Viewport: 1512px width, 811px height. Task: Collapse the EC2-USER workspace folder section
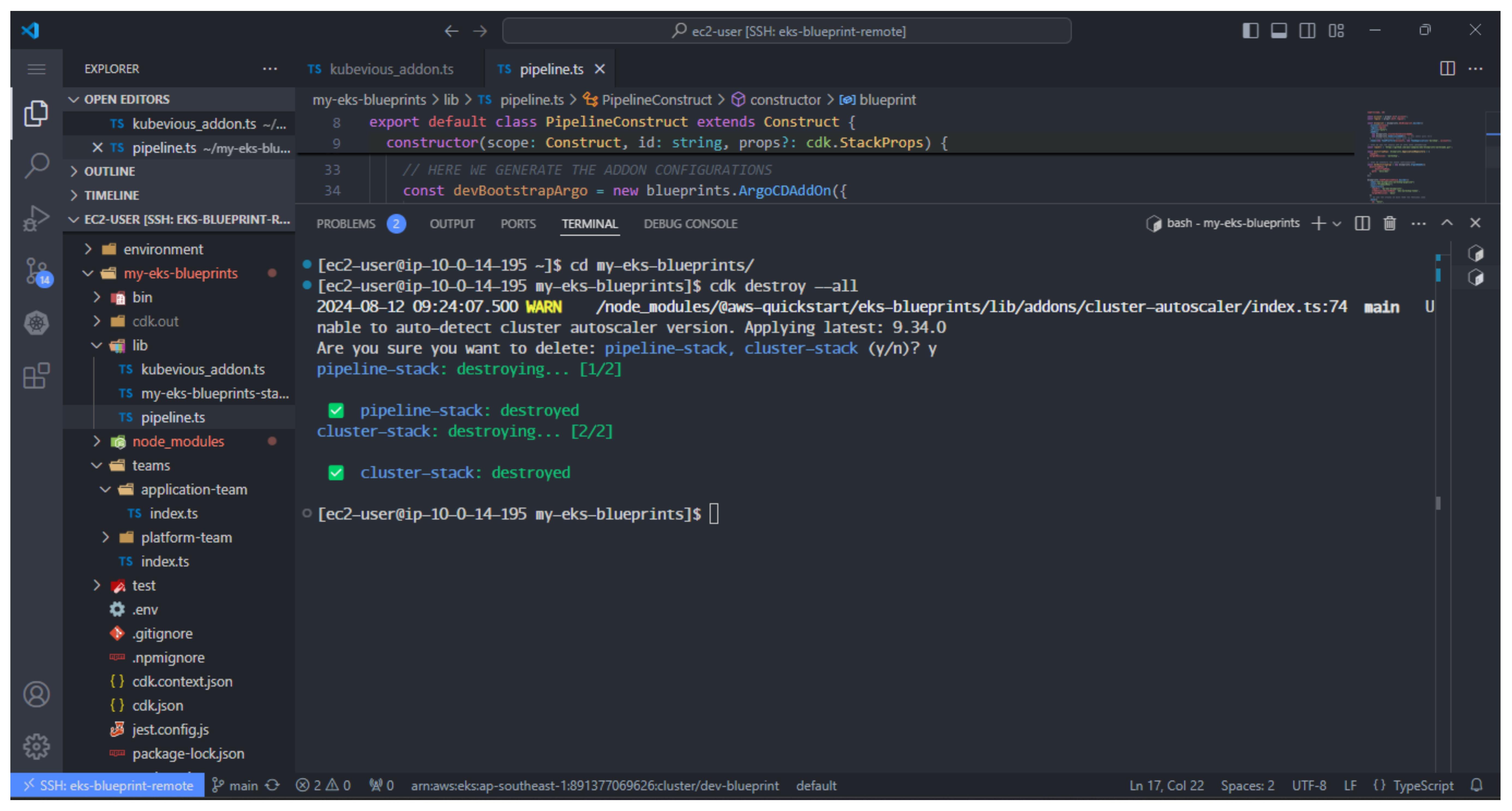179,220
